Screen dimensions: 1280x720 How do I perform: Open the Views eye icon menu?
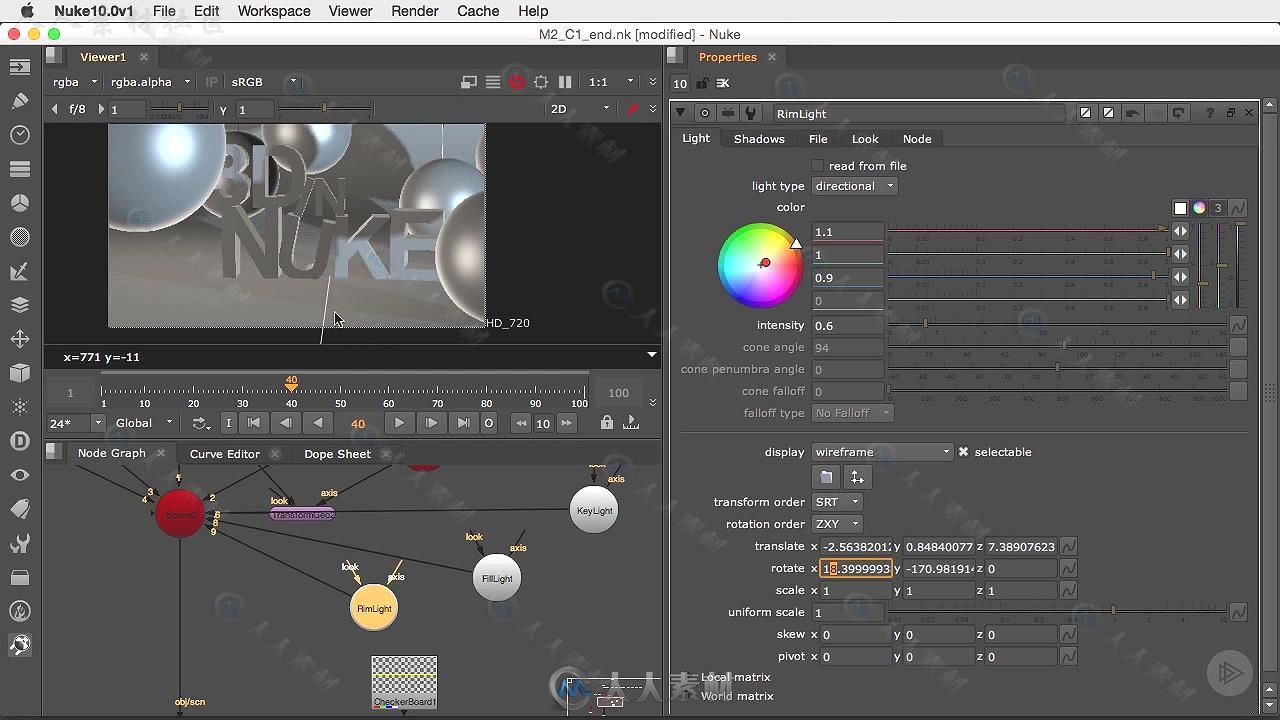[20, 475]
